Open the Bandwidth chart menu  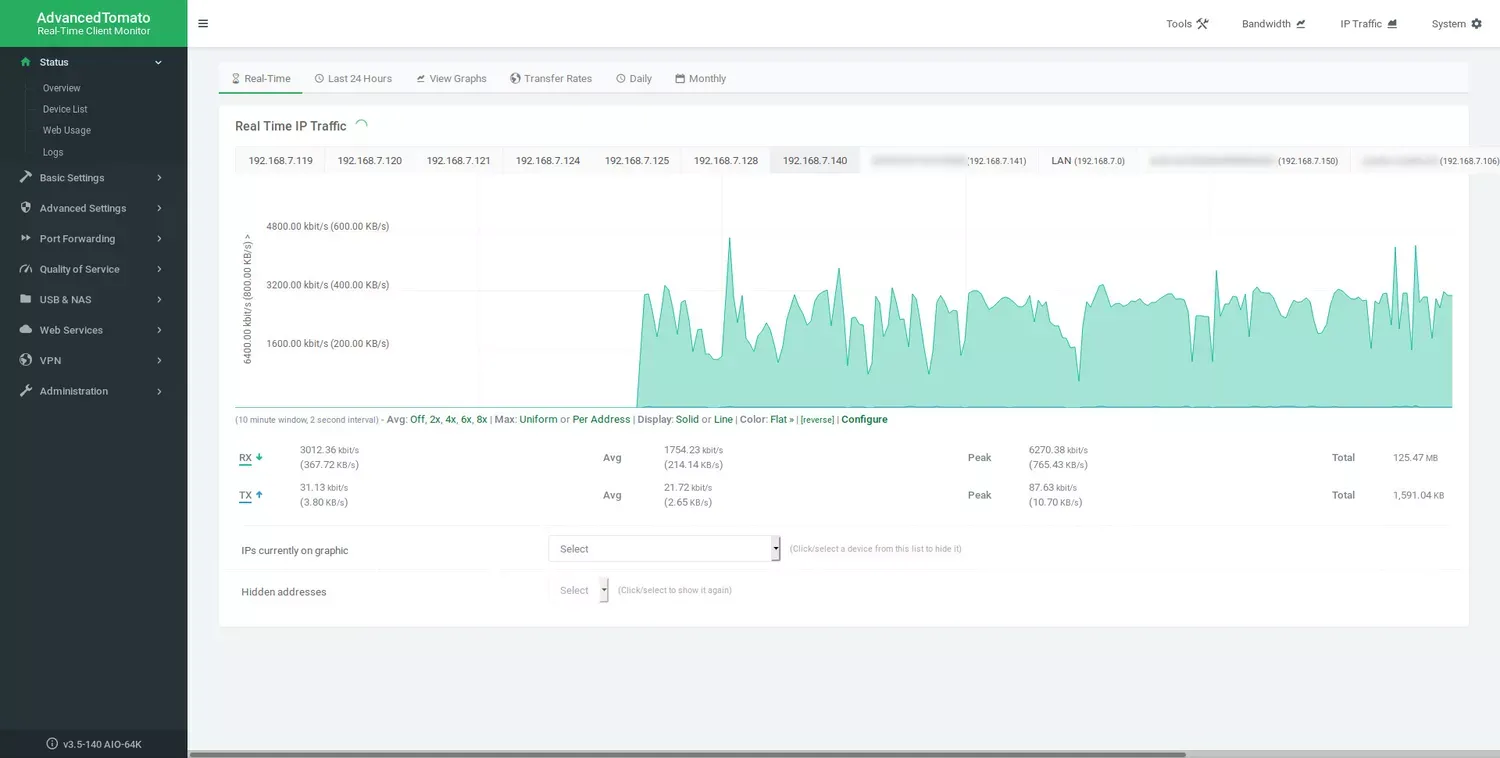(1273, 24)
